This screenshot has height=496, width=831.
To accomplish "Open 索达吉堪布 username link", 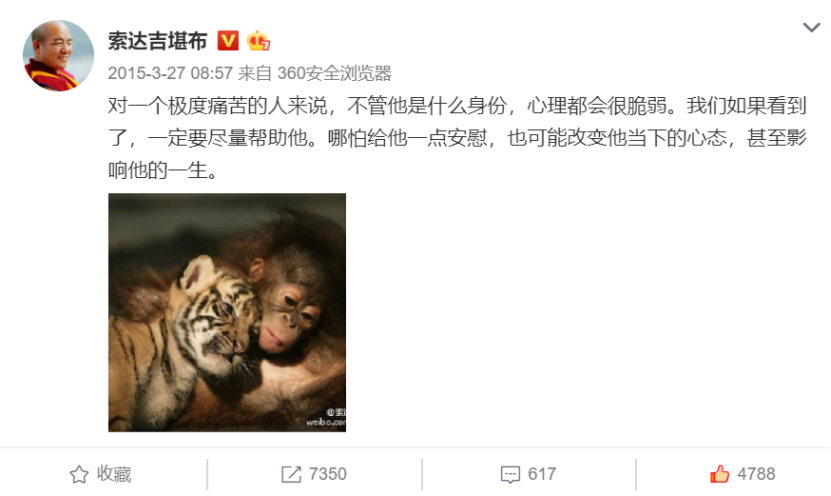I will (x=157, y=41).
